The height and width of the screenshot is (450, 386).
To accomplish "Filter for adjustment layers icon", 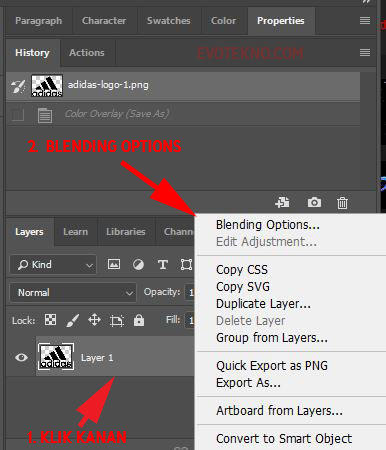I will pos(138,265).
